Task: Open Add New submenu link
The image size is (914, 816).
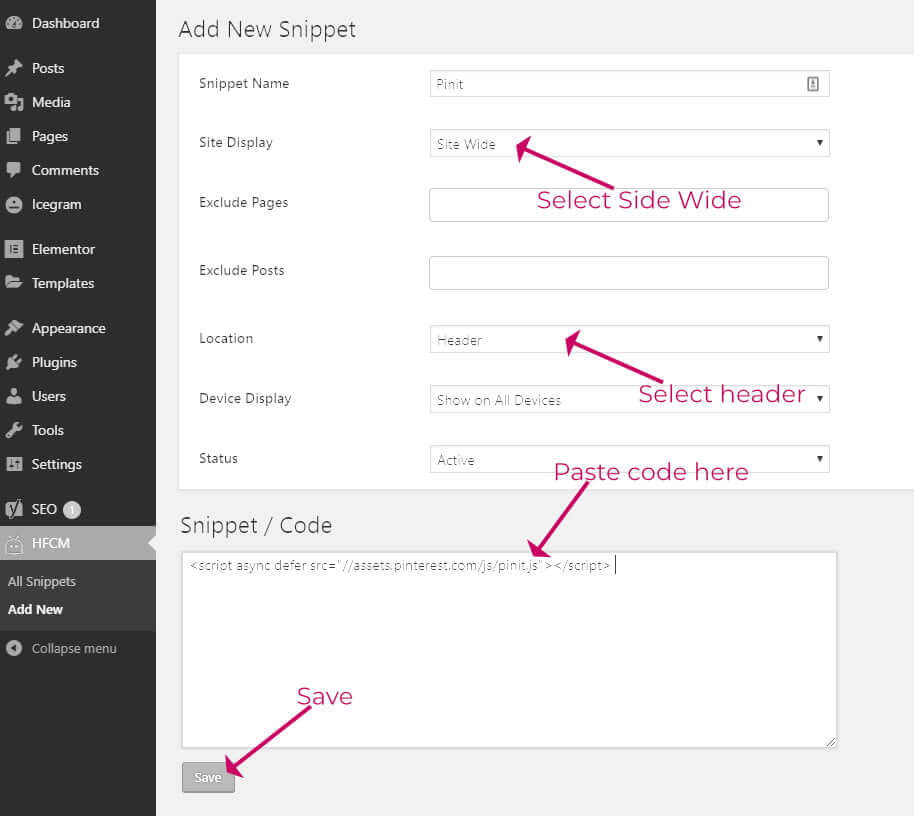Action: tap(35, 610)
